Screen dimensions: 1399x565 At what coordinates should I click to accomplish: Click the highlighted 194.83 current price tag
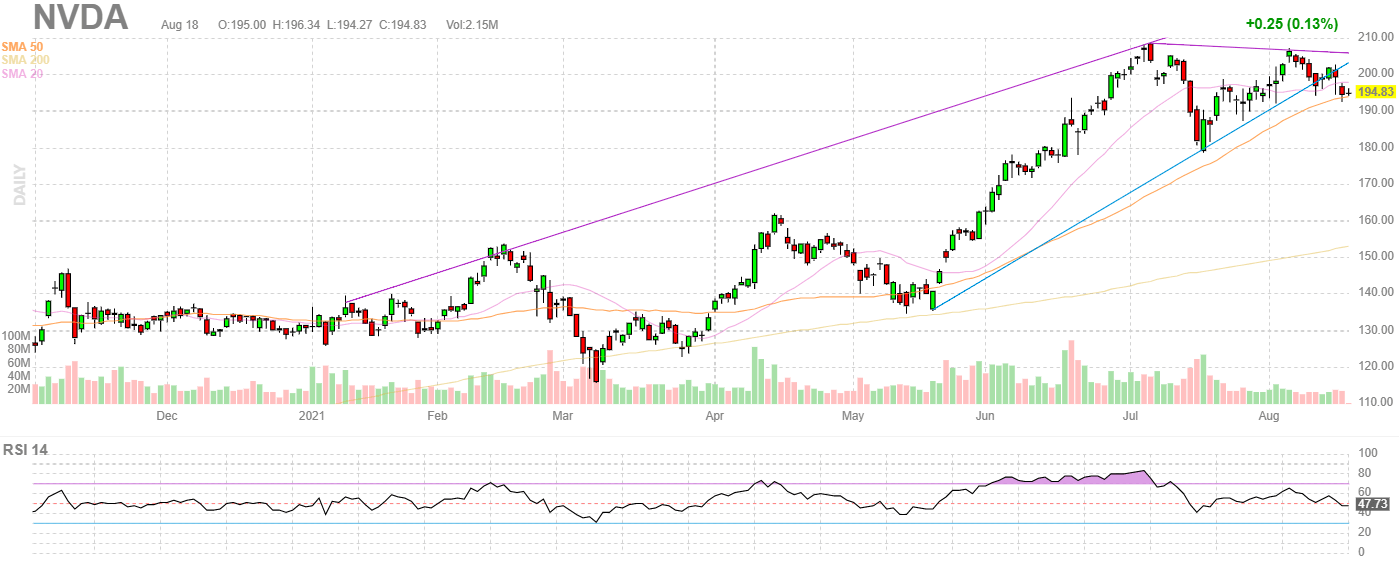coord(1375,92)
